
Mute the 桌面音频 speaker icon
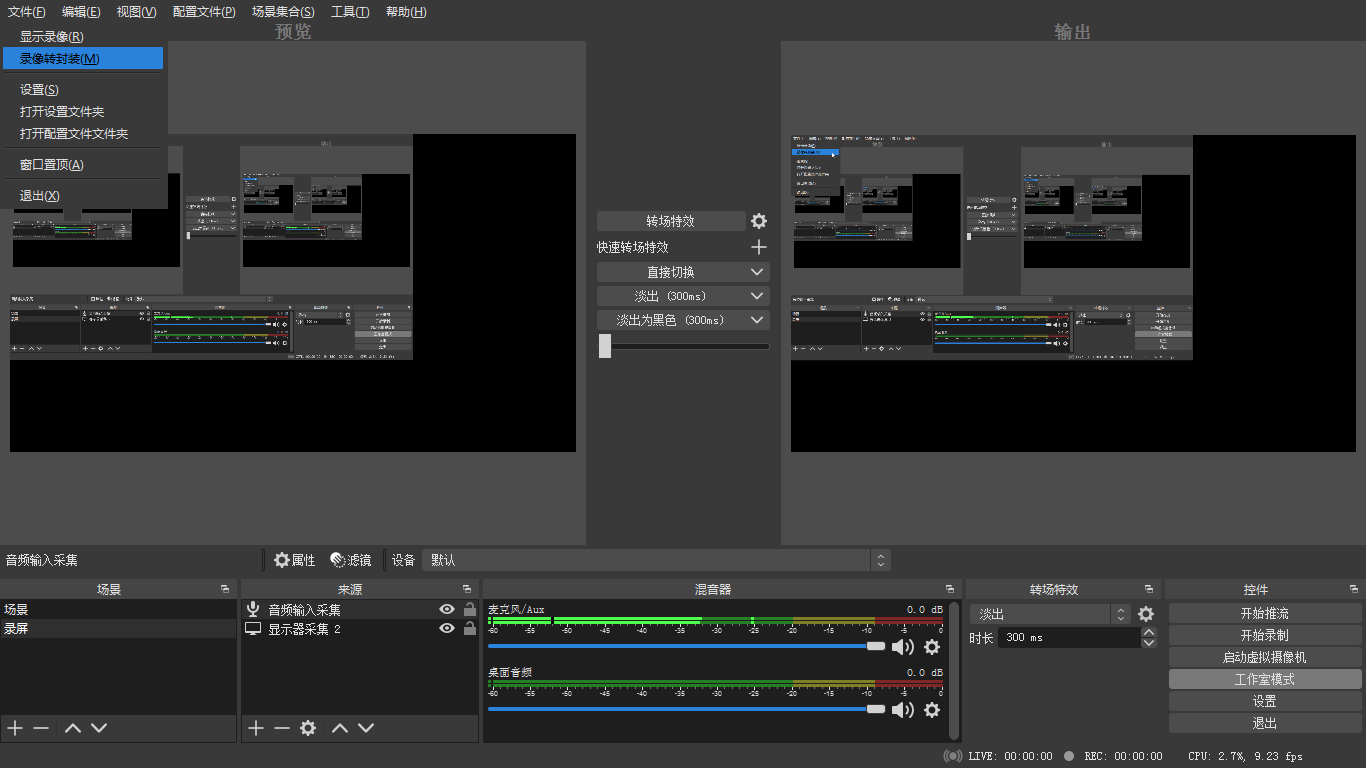click(x=903, y=710)
